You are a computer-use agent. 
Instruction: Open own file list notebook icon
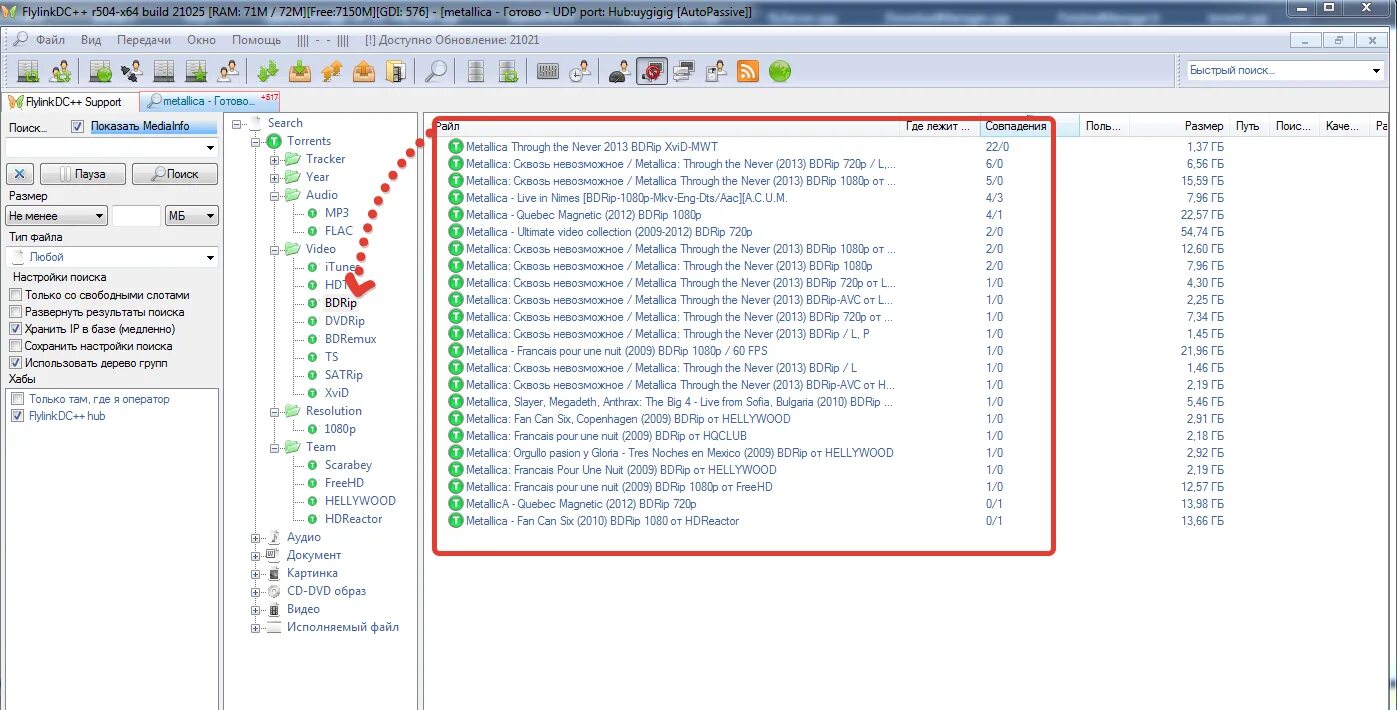tap(396, 71)
